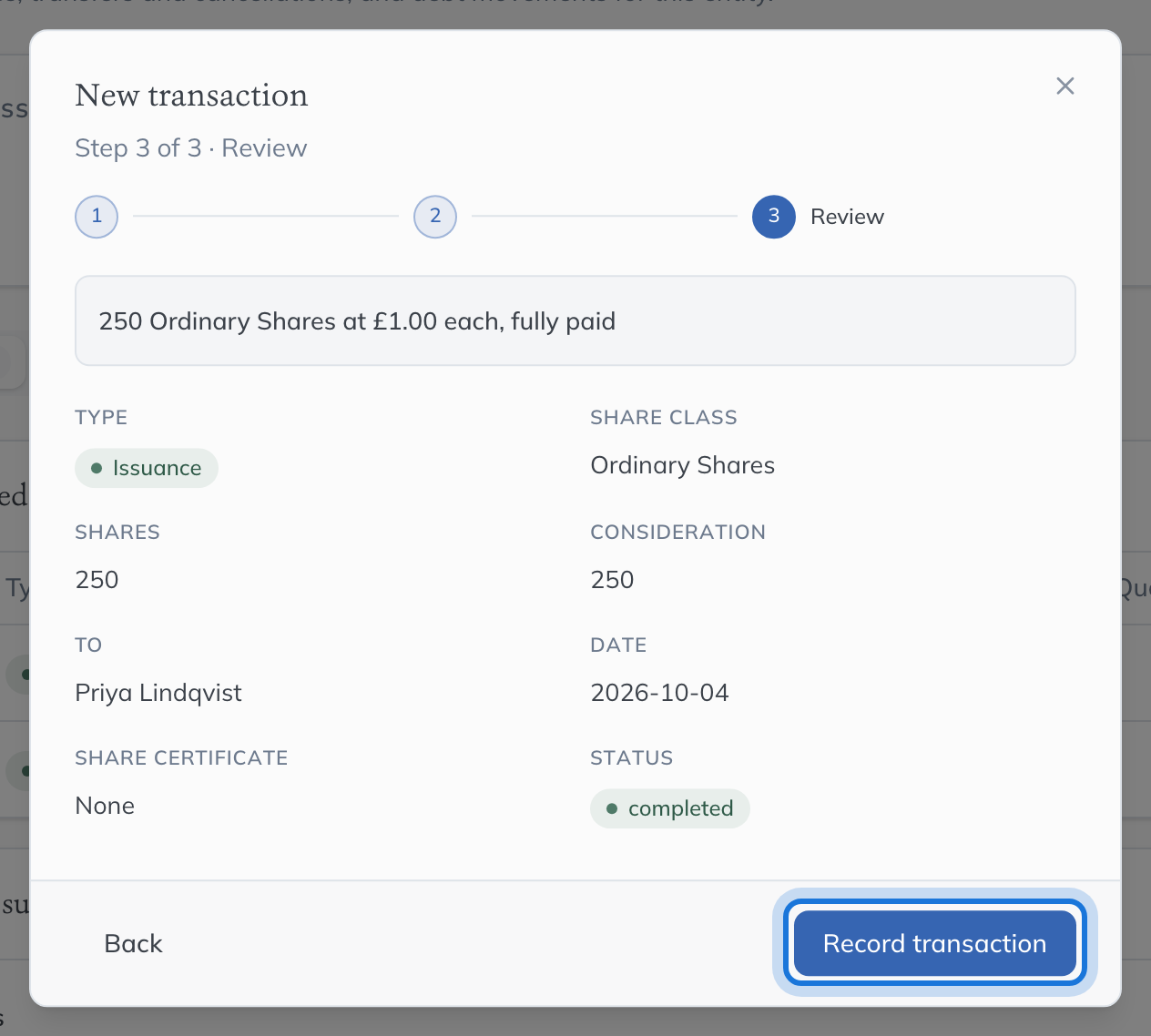Image resolution: width=1151 pixels, height=1036 pixels.
Task: Click 'Step 3 of 3 · Review' subtitle
Action: (x=191, y=148)
